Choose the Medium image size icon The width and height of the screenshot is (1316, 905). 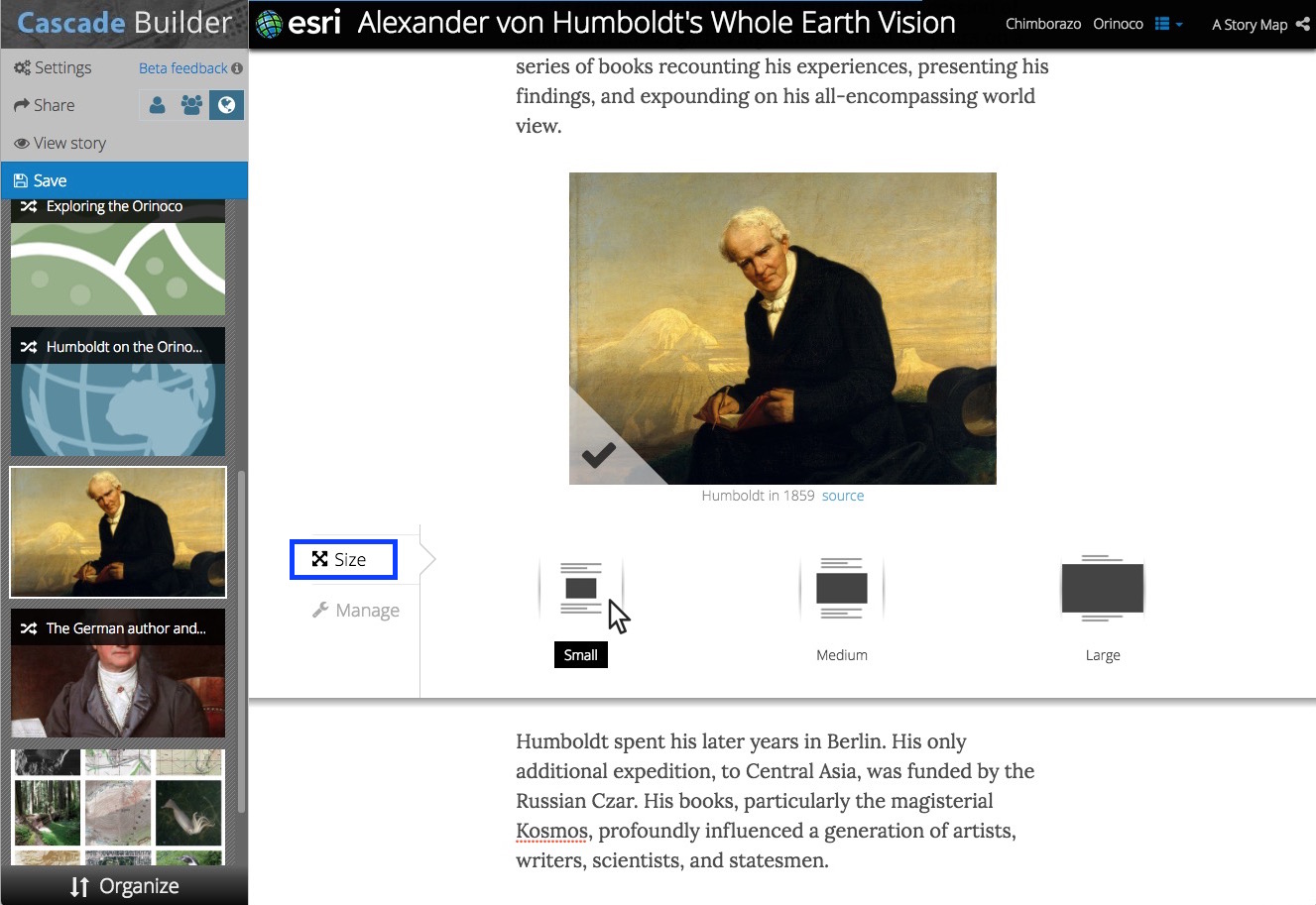(x=842, y=588)
